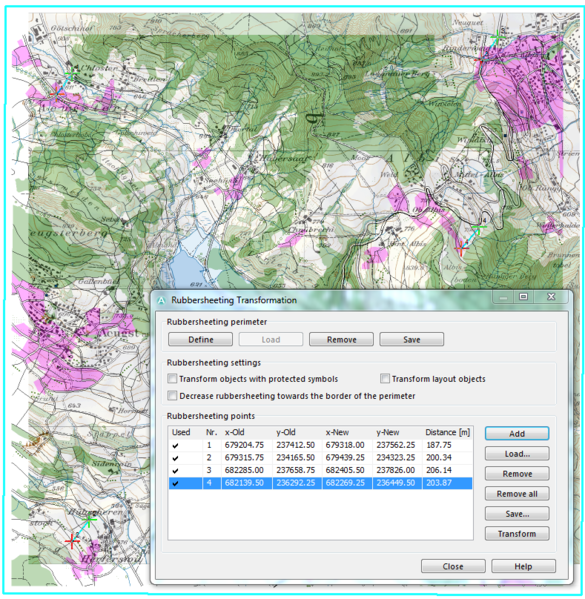Select distance value 203.87
Screen dimensions: 585x599
point(439,483)
